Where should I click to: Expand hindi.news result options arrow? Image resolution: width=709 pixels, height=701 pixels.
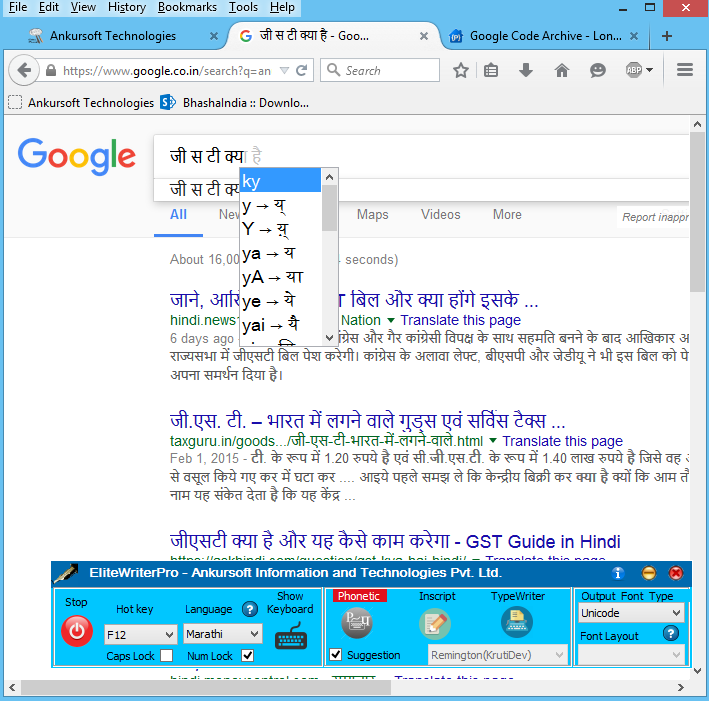point(391,320)
